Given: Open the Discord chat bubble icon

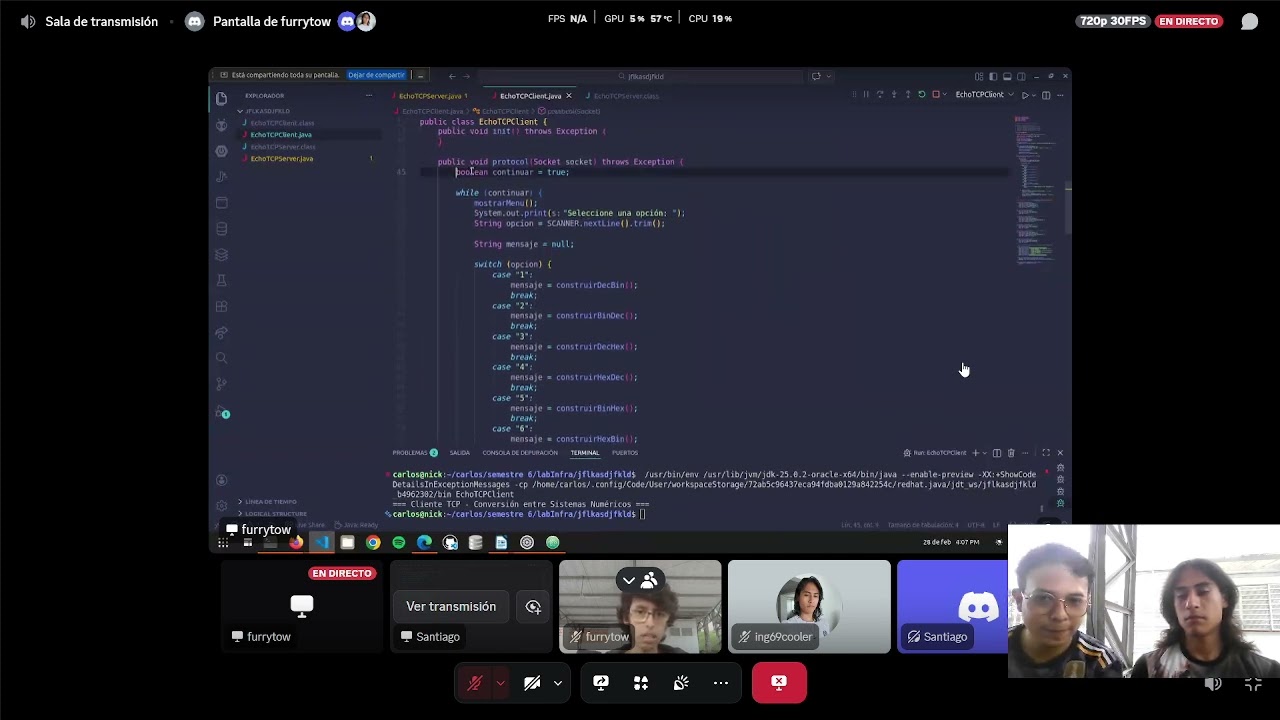Looking at the screenshot, I should click(1249, 21).
